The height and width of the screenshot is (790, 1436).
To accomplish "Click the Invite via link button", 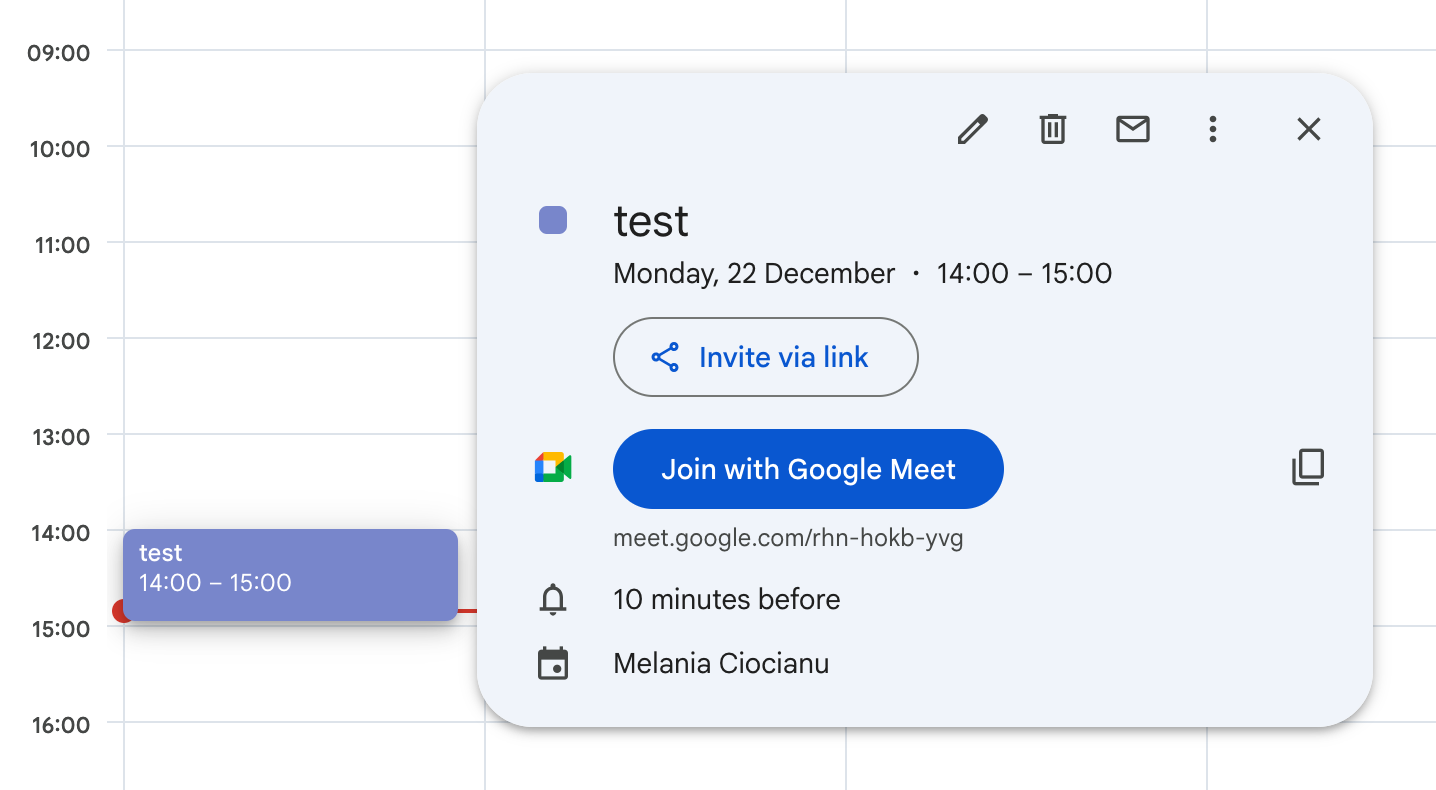I will (765, 357).
